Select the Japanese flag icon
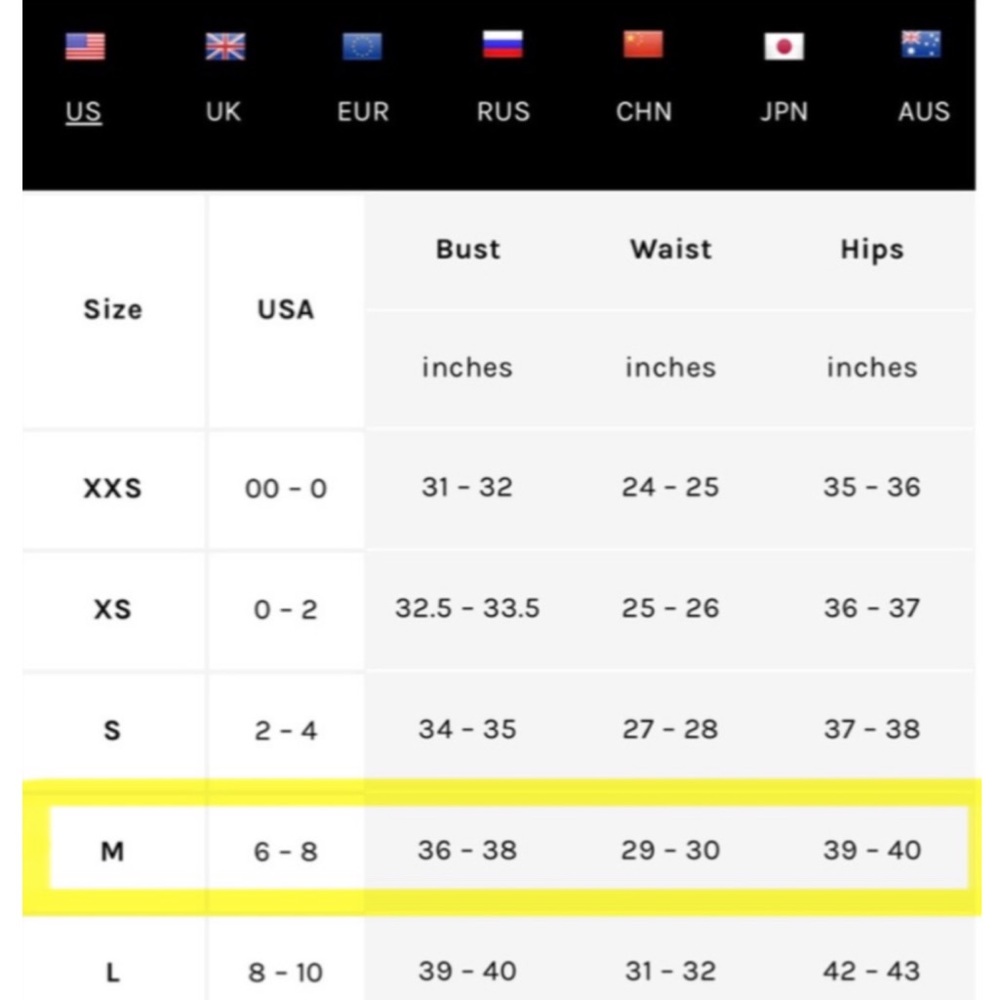This screenshot has width=1000, height=1000. [x=784, y=47]
